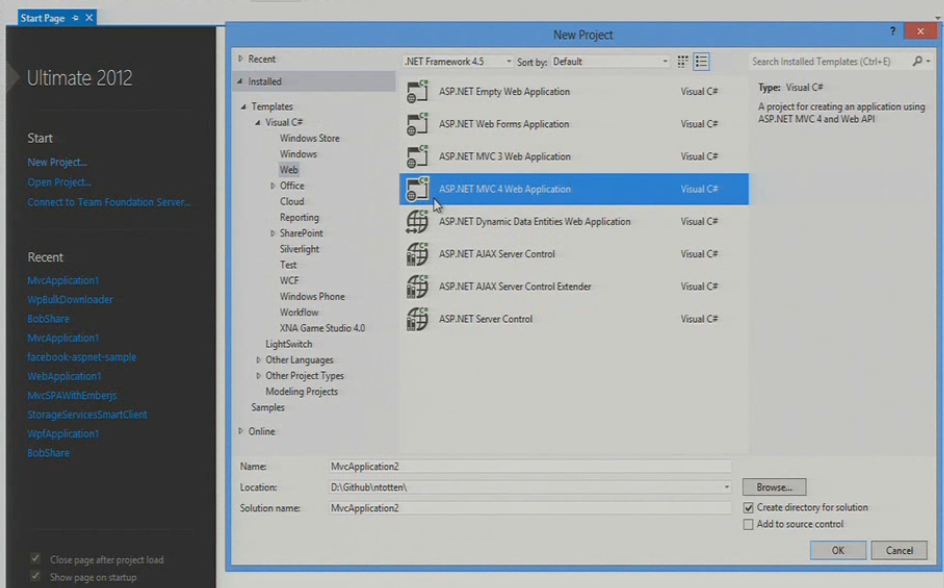
Task: Click the ASP.NET MVC 3 Web Application icon
Action: (417, 156)
